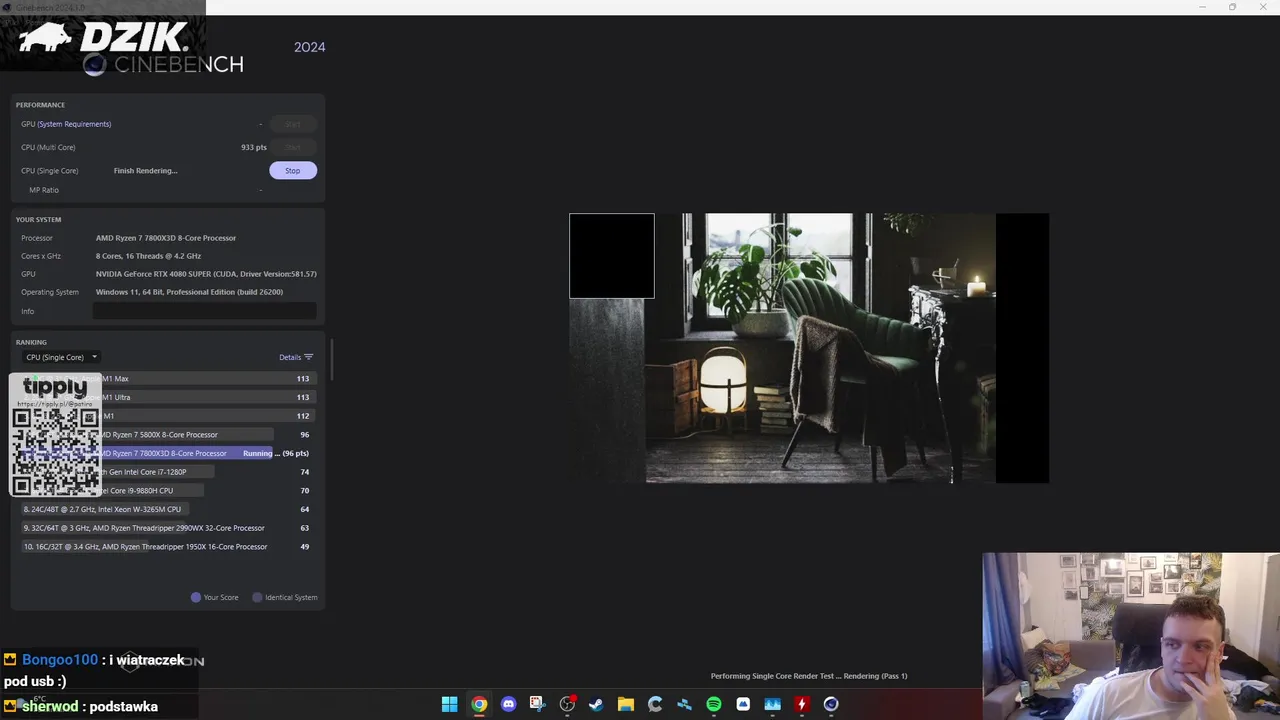Click the disabled CPU Multi Core Start button
Screen dimensions: 1280x720
click(x=292, y=147)
